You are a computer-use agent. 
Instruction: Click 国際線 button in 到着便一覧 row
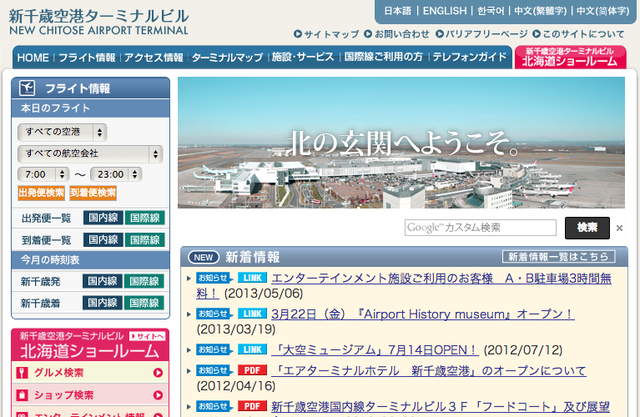145,240
